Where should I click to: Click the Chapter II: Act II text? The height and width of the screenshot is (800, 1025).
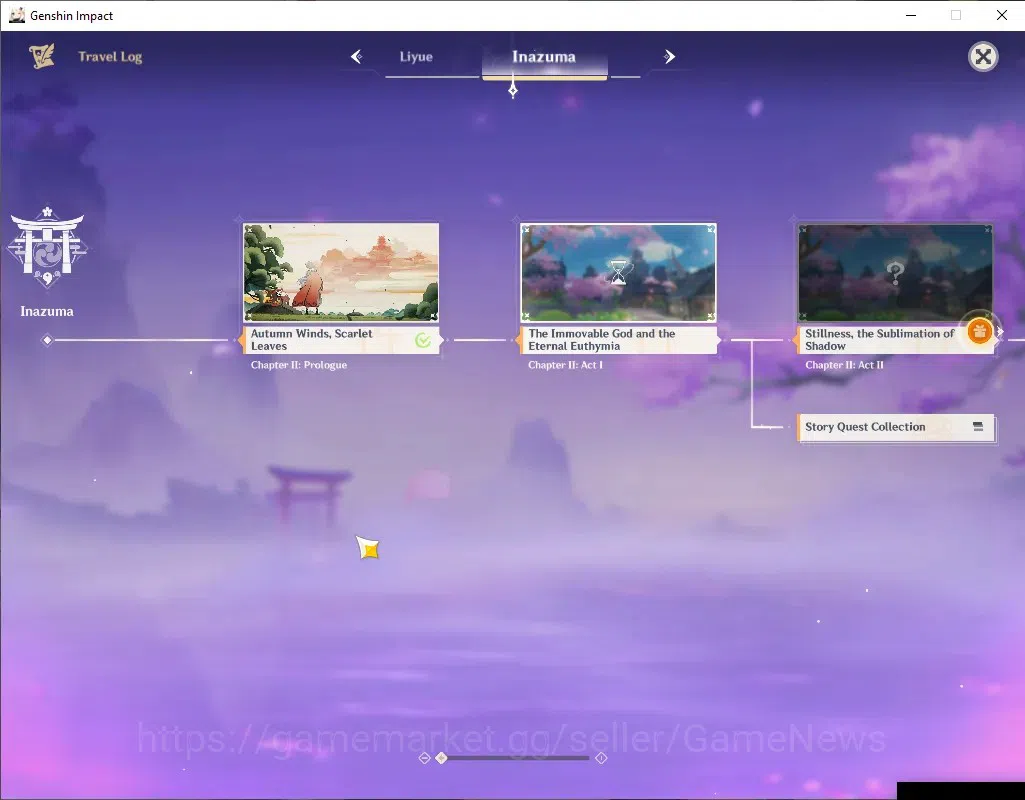844,365
